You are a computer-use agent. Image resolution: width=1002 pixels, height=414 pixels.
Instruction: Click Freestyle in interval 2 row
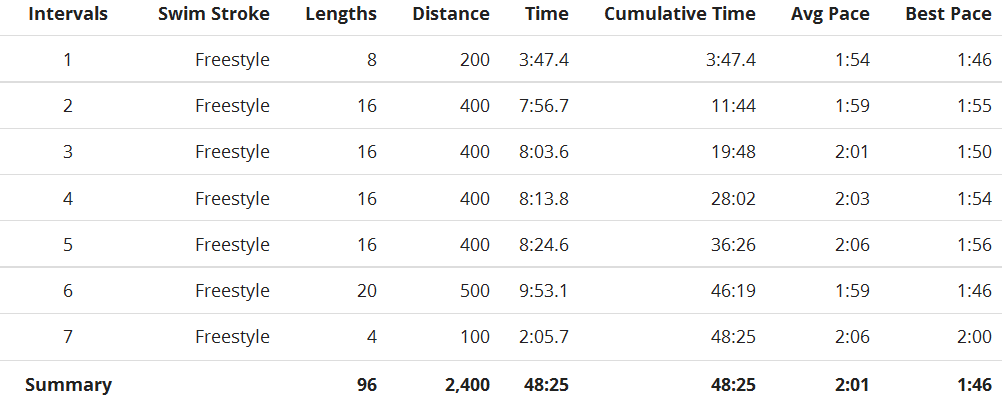[232, 106]
